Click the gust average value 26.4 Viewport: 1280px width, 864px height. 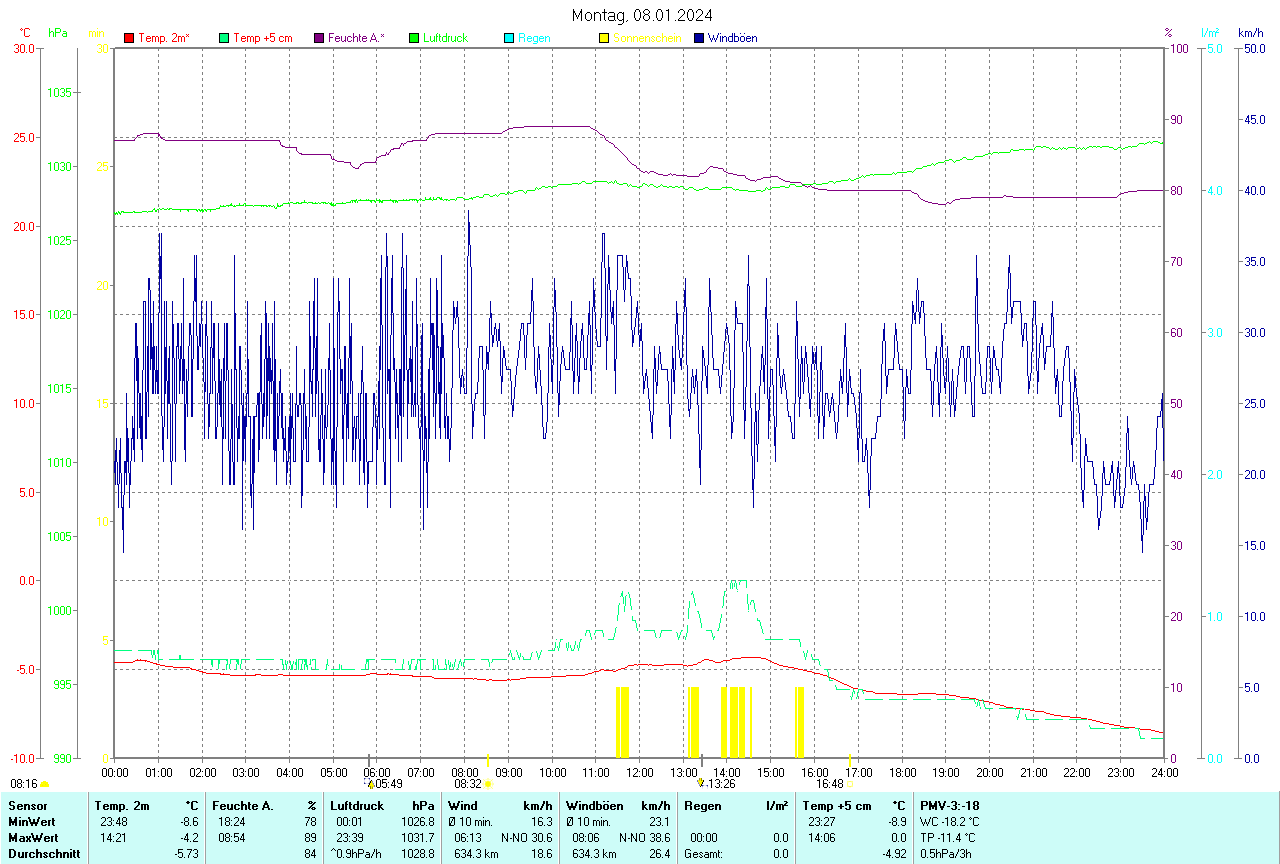click(659, 854)
